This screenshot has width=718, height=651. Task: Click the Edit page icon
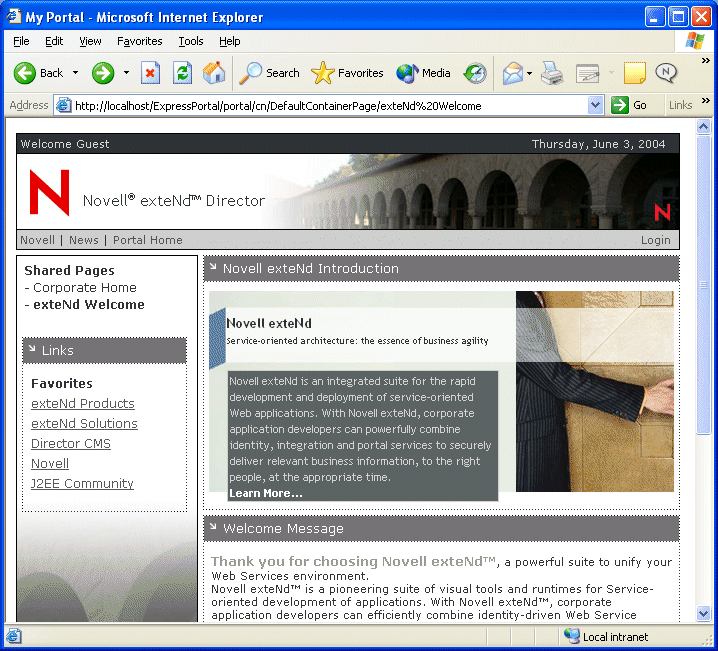click(587, 73)
